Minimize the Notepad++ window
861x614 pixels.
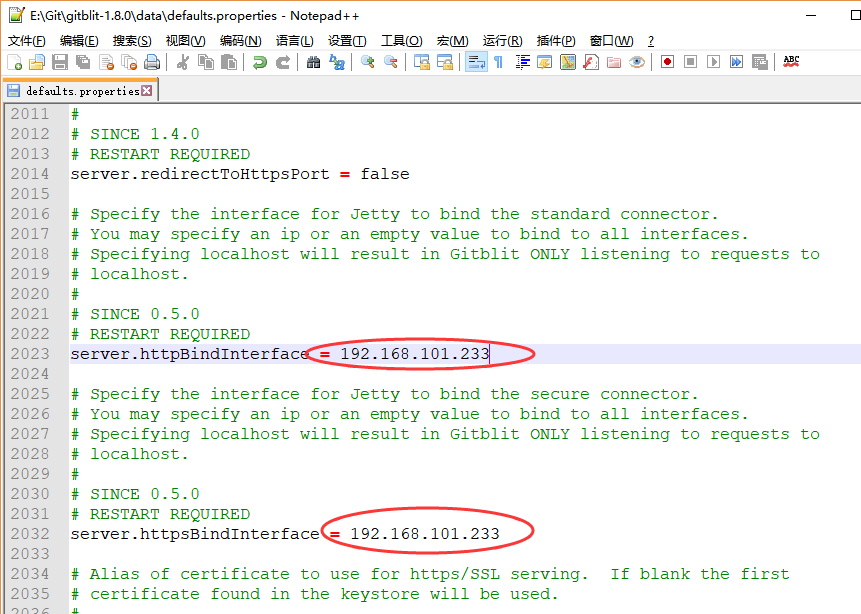811,15
